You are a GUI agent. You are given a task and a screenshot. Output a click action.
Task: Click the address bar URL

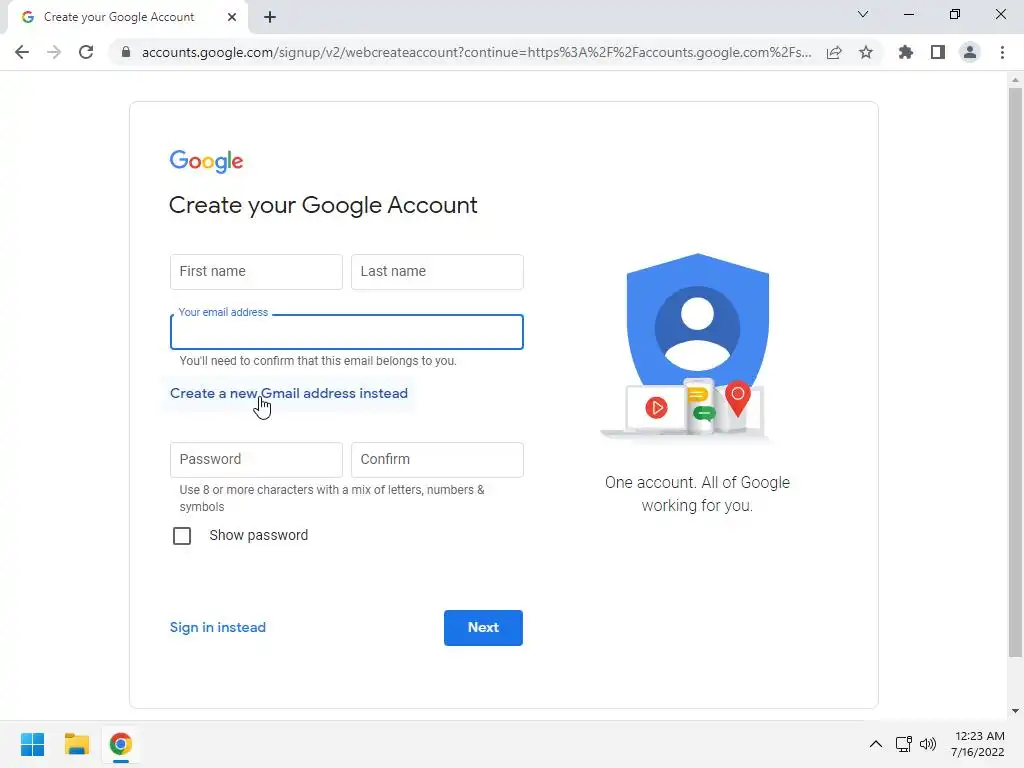(x=476, y=52)
